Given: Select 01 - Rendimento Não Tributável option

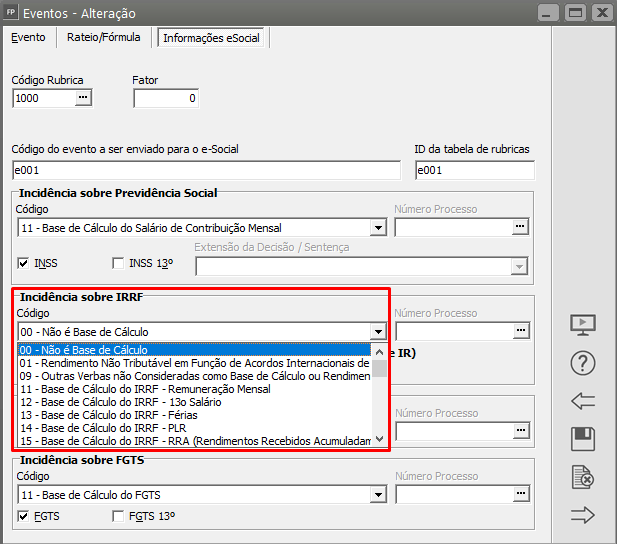Looking at the screenshot, I should click(195, 363).
